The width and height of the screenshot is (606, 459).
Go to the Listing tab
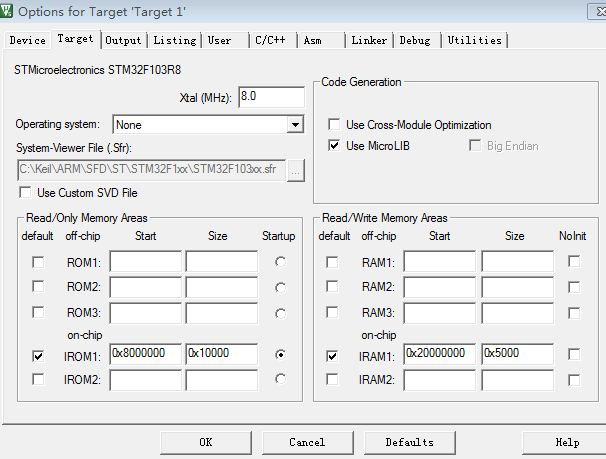click(175, 40)
